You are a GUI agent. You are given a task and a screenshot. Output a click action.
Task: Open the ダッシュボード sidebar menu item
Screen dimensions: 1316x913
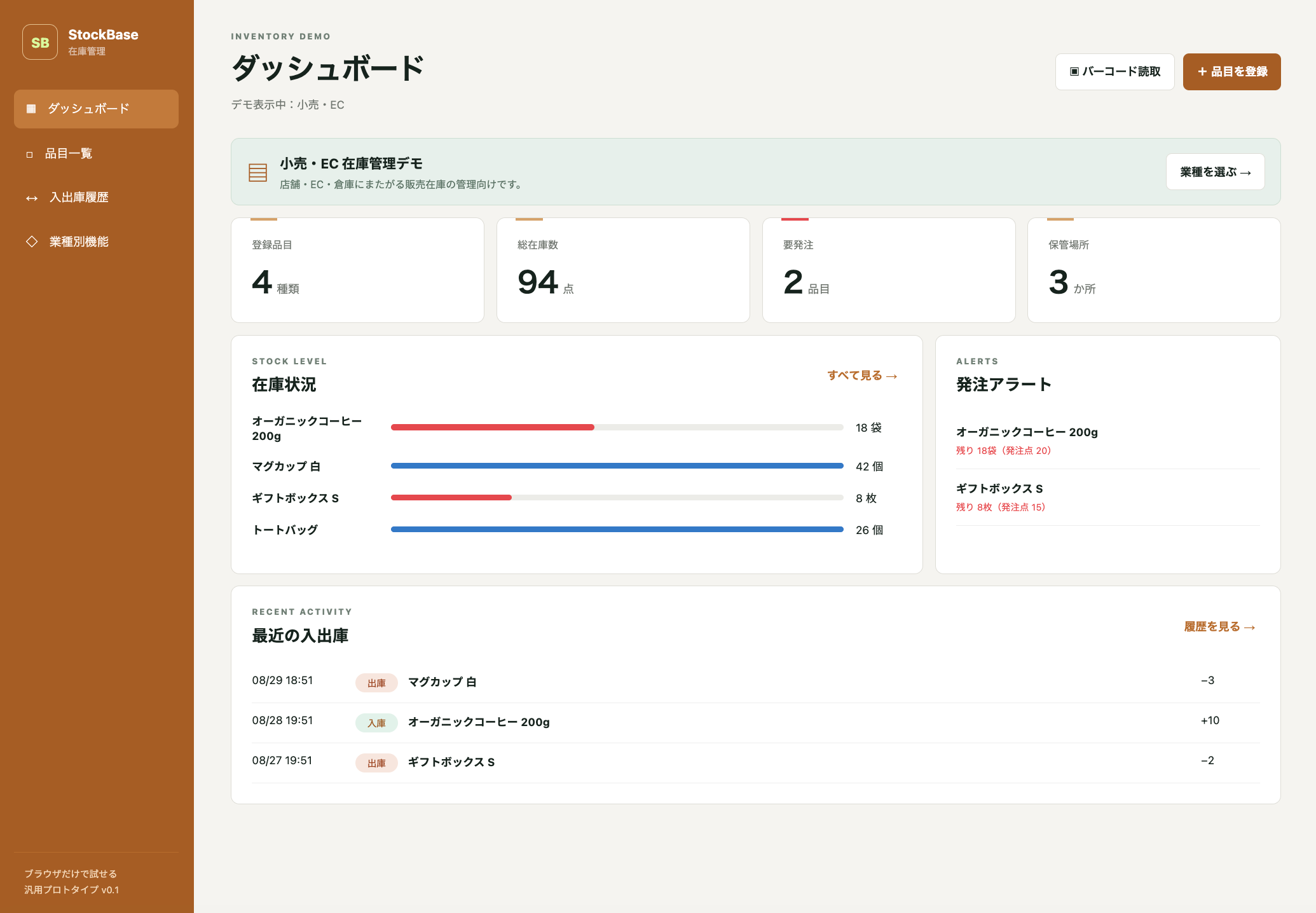[x=96, y=109]
